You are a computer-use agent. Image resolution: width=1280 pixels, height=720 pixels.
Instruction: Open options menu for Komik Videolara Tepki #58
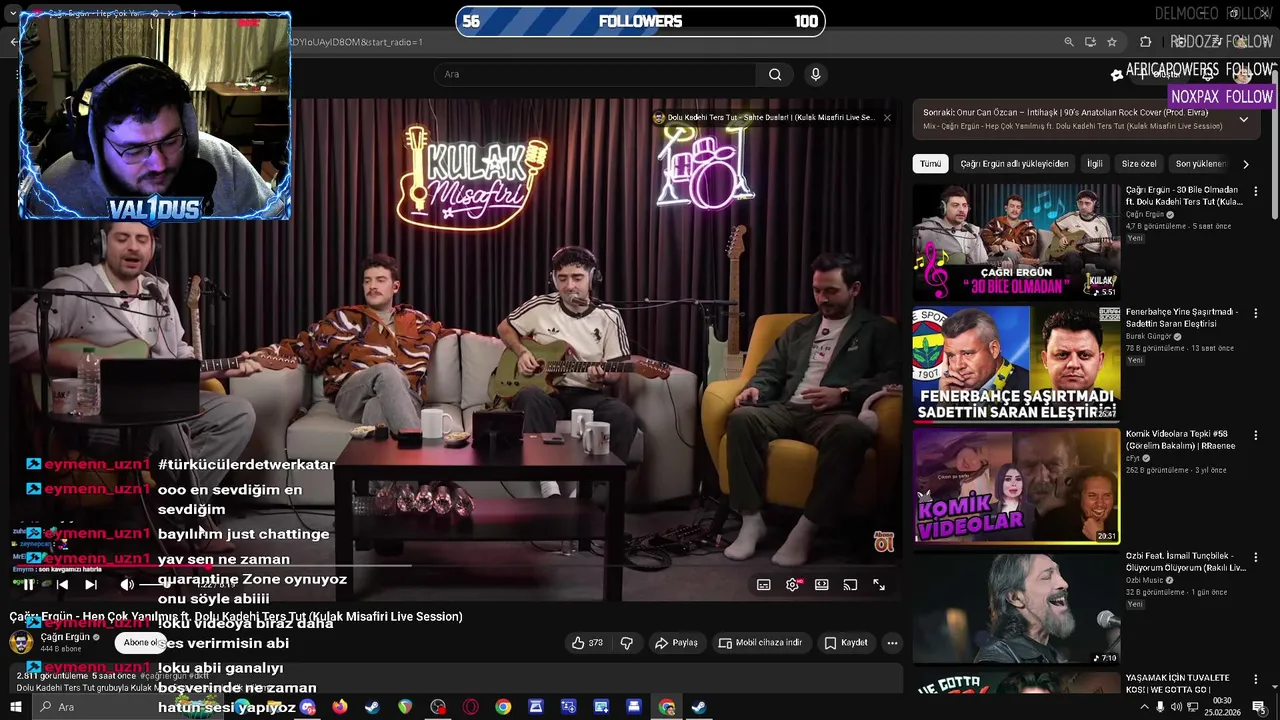pos(1256,435)
